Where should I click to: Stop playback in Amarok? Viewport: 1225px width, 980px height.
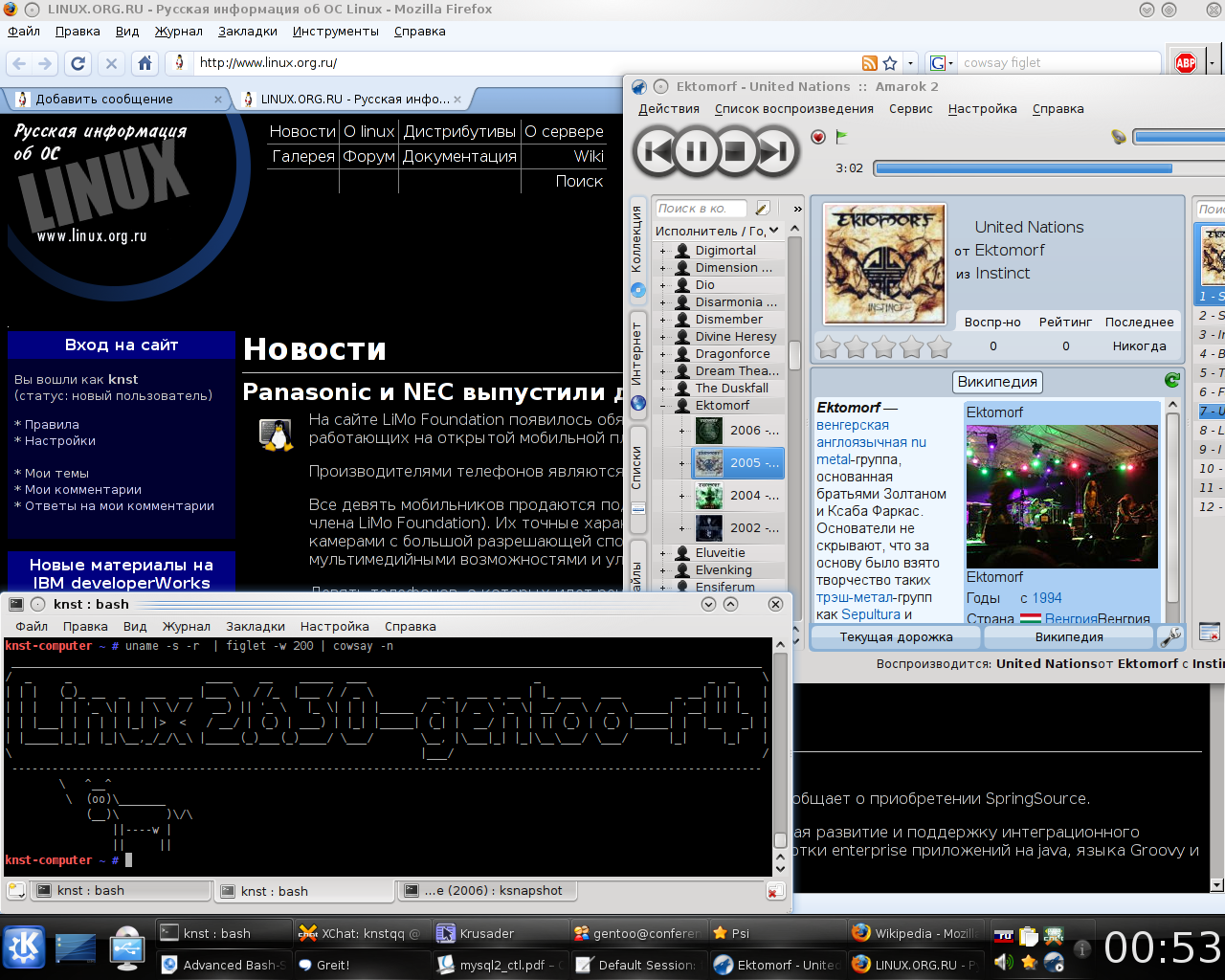click(x=735, y=150)
